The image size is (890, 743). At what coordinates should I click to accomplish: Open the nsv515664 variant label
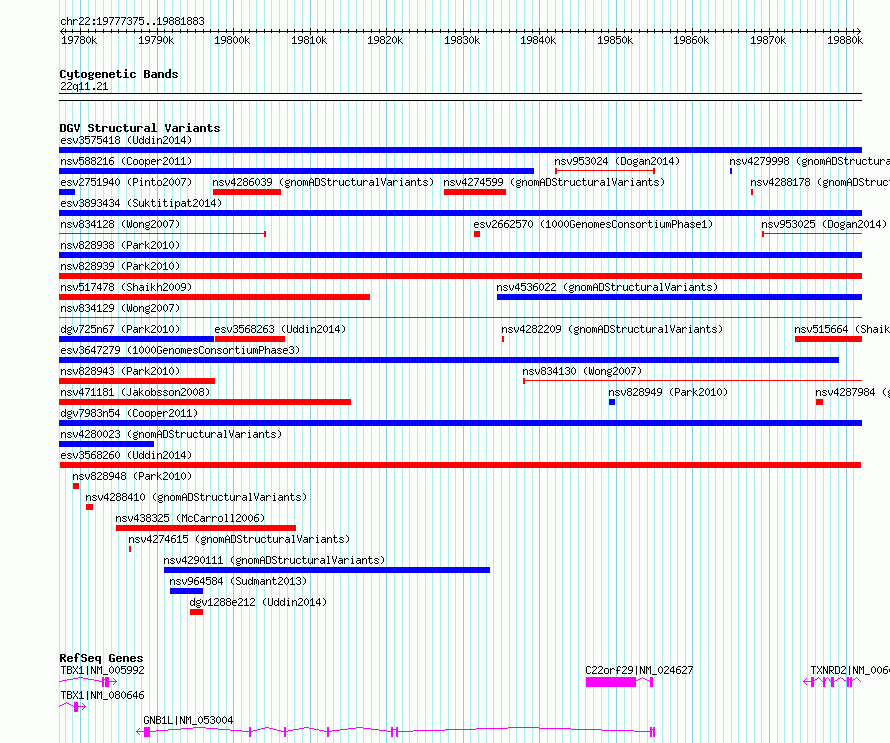842,329
